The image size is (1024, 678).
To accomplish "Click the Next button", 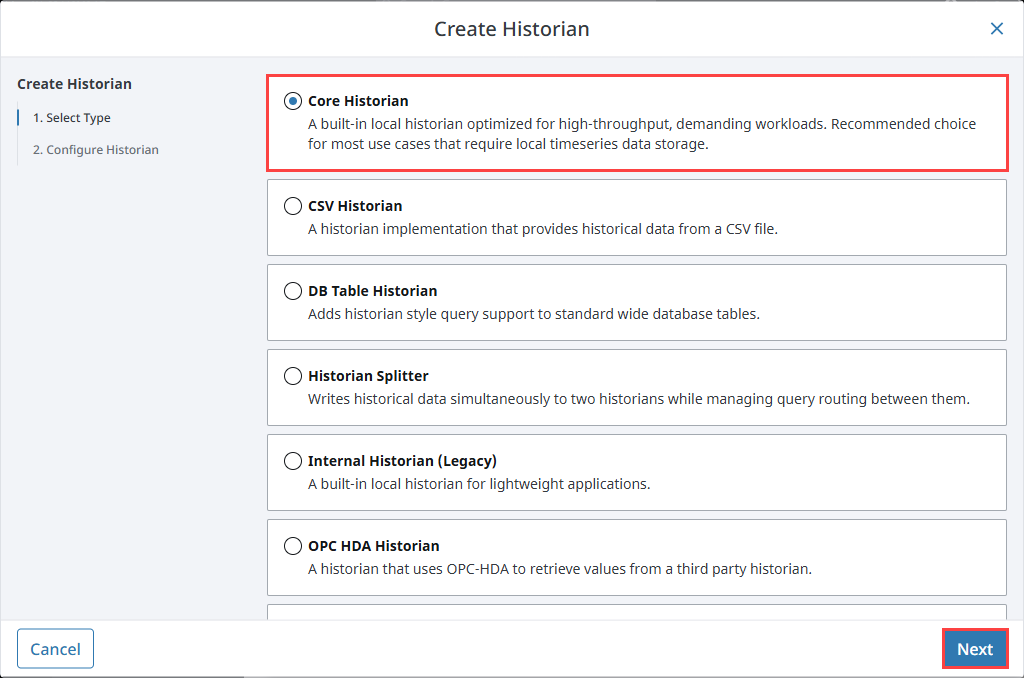I will click(975, 648).
